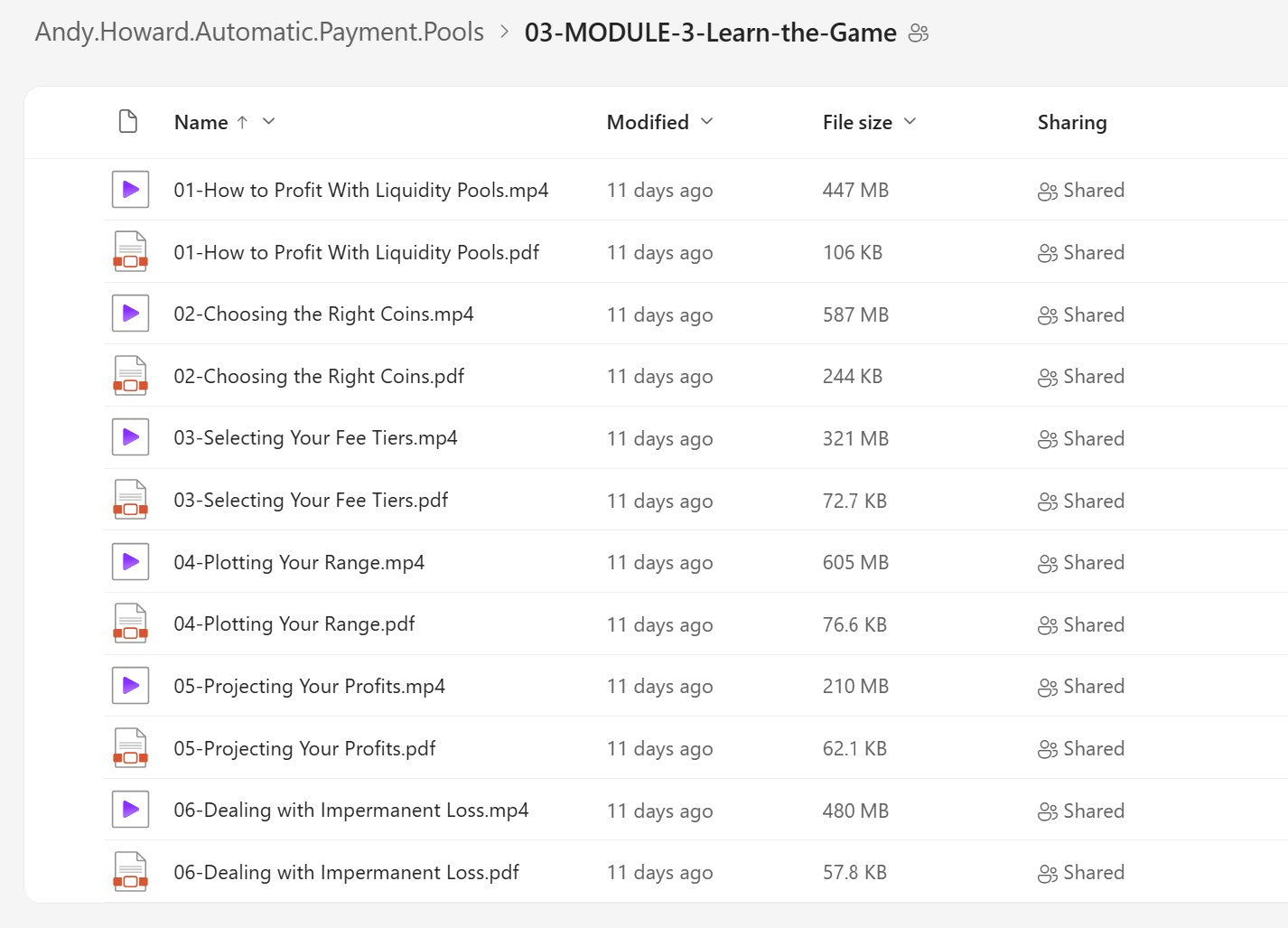Click modified date of 06-Dealing with Impermanent Loss.pdf

659,873
